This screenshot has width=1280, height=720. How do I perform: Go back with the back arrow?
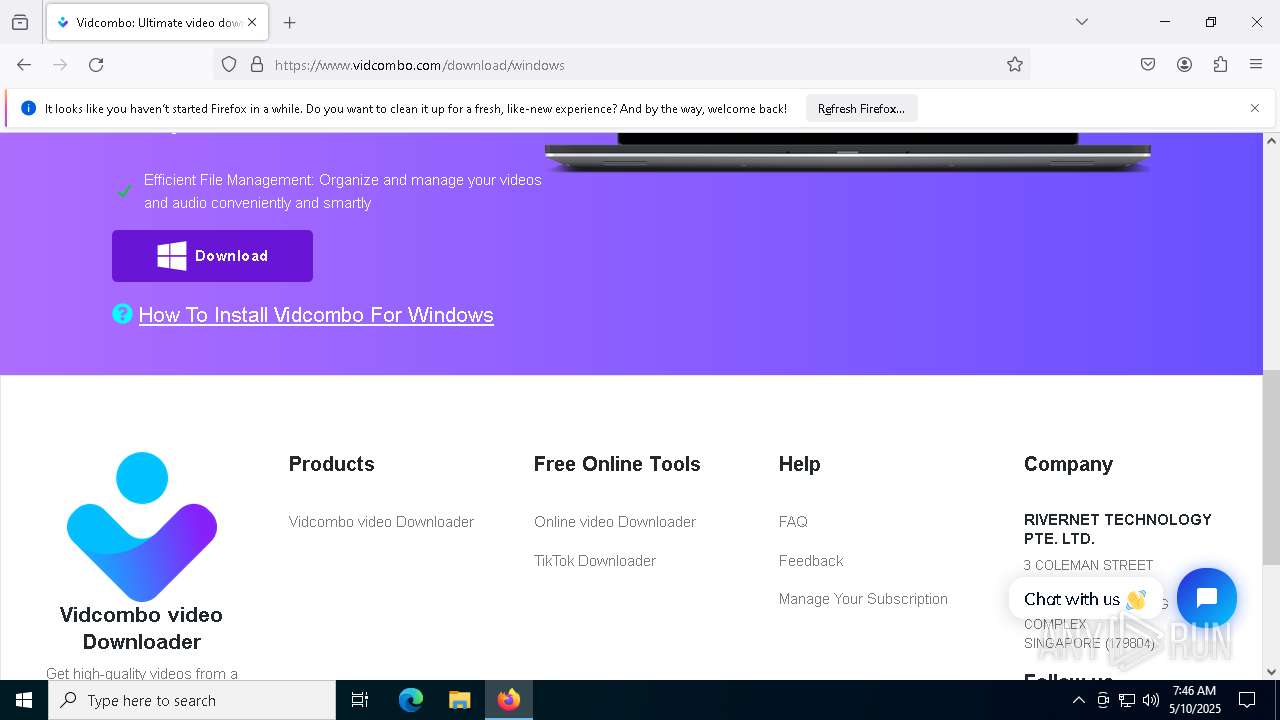coord(24,65)
